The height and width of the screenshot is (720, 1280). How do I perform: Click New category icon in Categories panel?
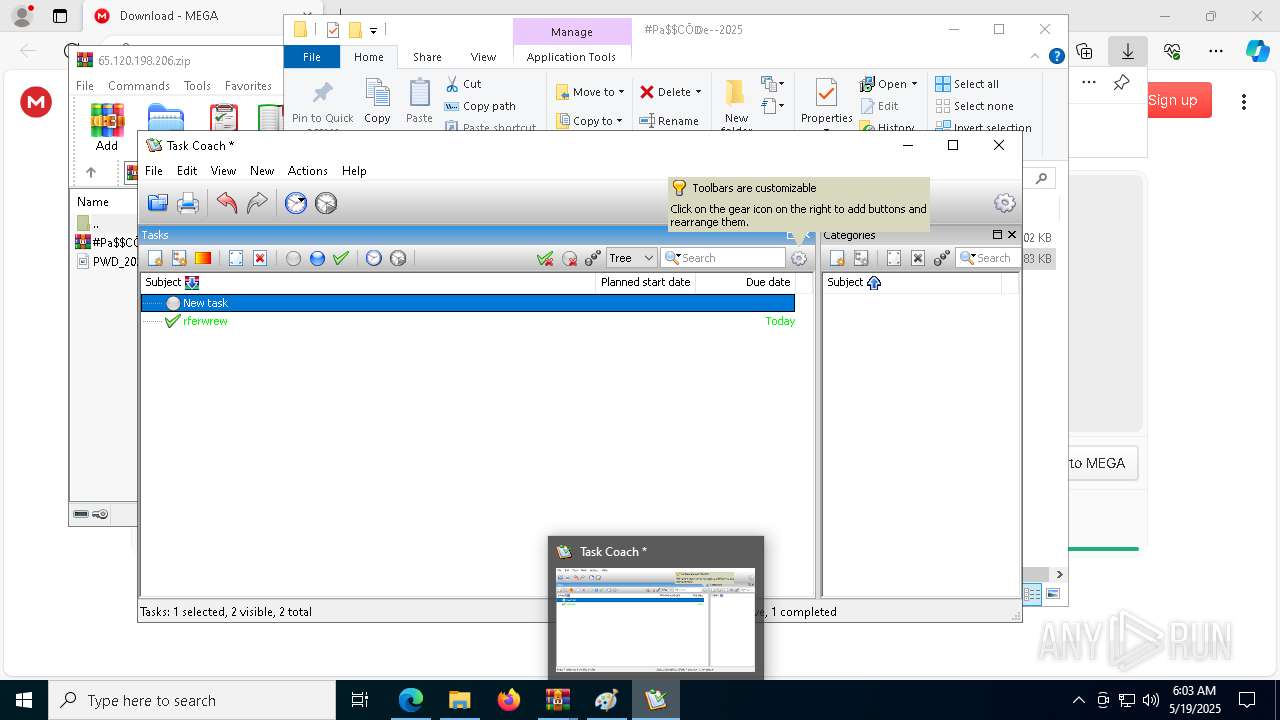(837, 258)
